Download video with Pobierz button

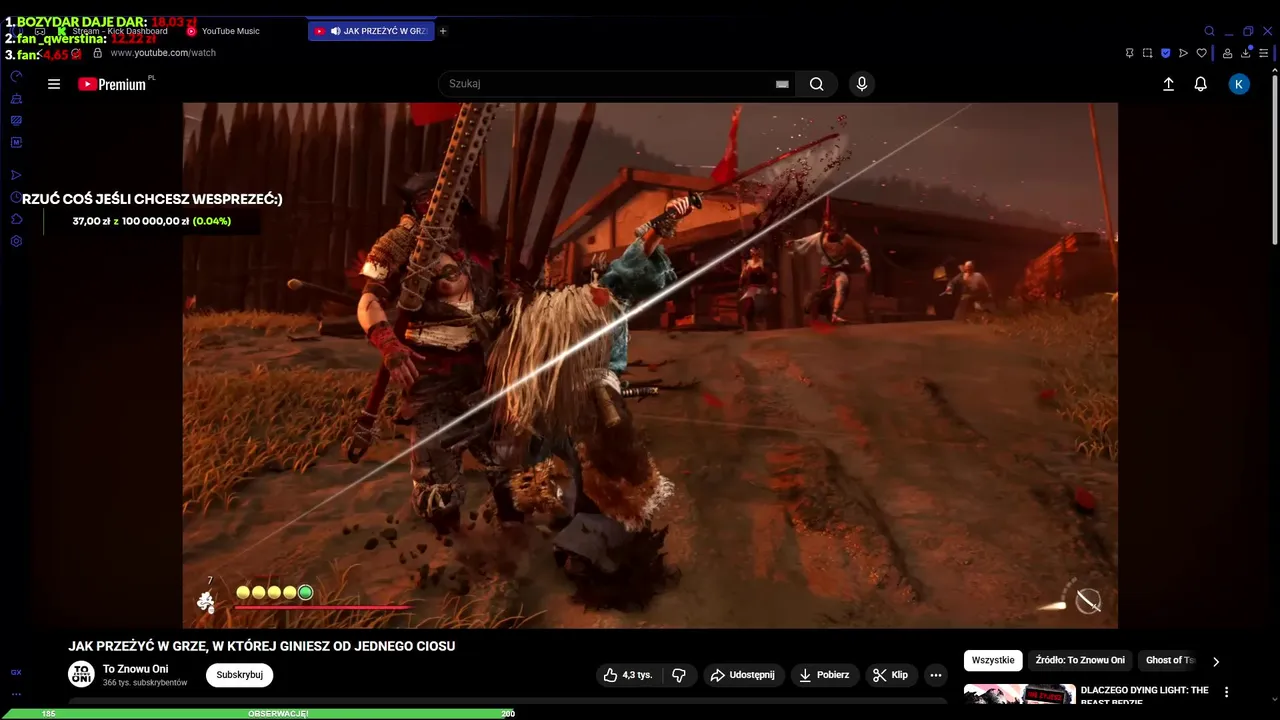(824, 675)
